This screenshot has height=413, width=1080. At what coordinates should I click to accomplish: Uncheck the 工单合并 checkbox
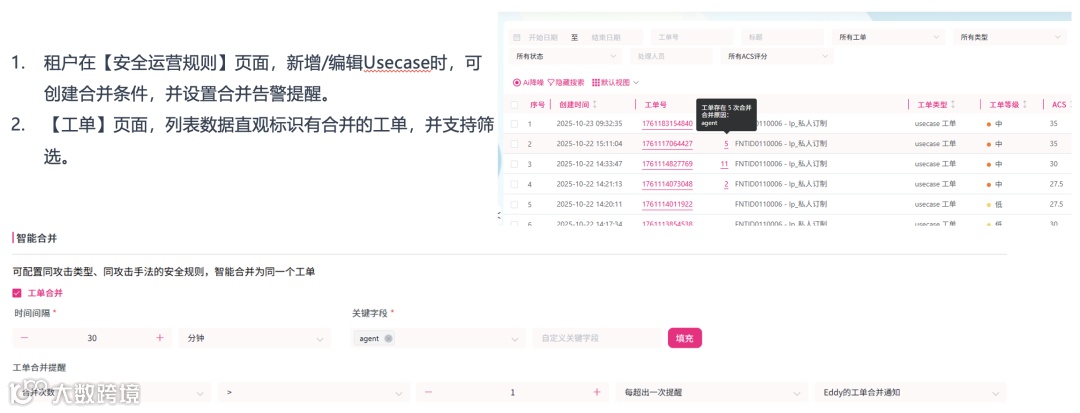point(17,293)
